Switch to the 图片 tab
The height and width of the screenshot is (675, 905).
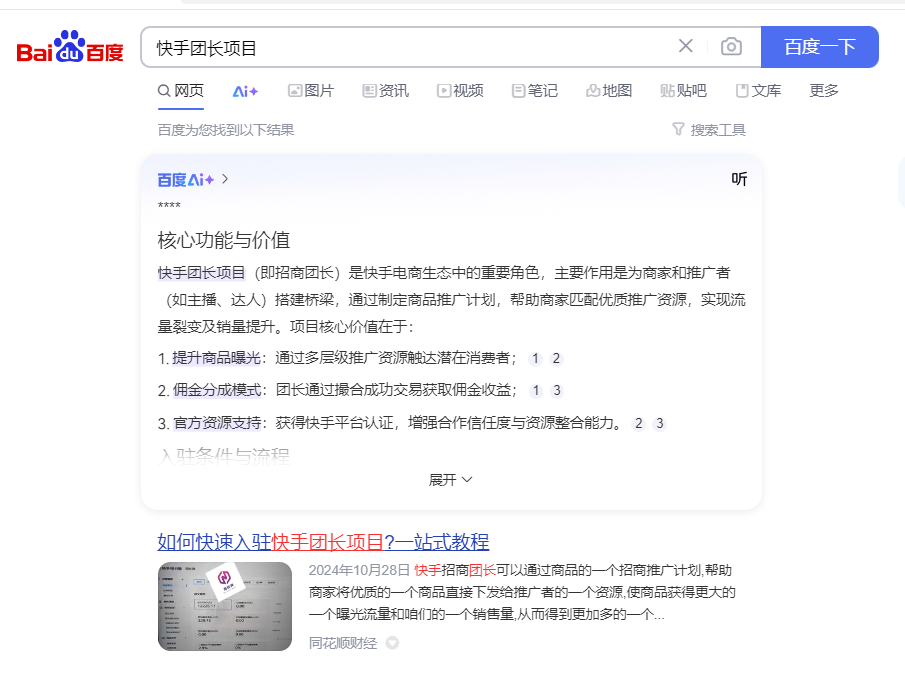point(311,91)
